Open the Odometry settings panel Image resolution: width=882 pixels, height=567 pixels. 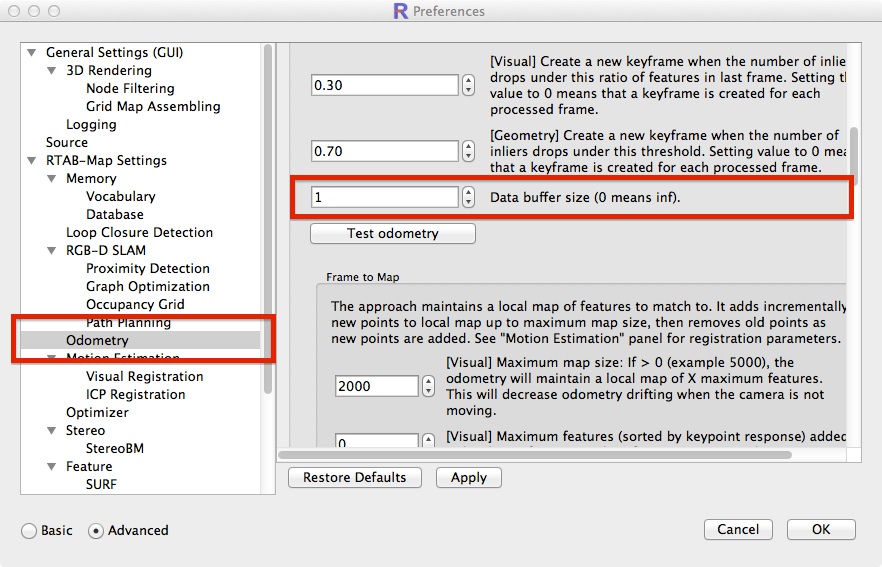click(97, 341)
